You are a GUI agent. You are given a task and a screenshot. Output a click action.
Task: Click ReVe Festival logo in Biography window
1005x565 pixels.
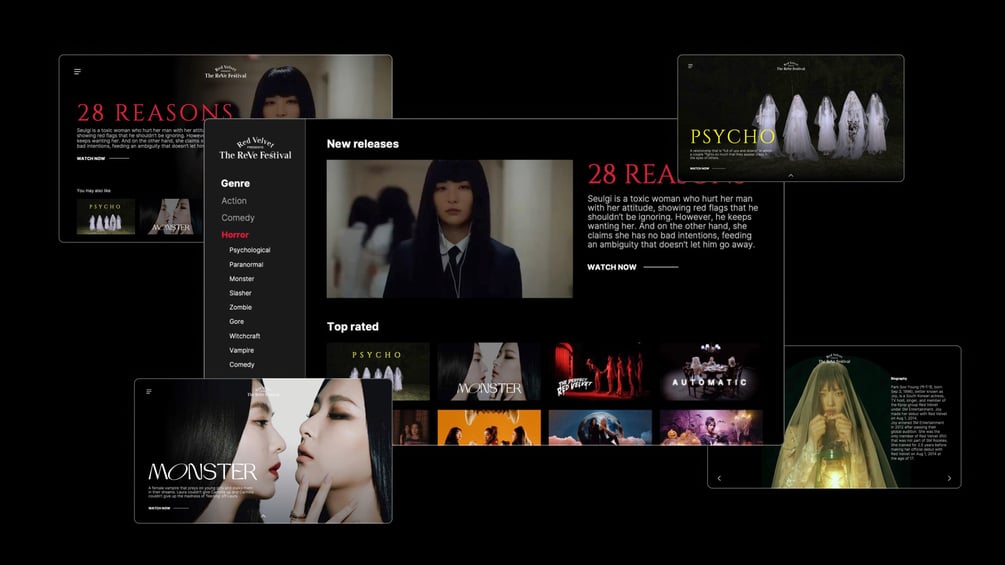pyautogui.click(x=834, y=359)
